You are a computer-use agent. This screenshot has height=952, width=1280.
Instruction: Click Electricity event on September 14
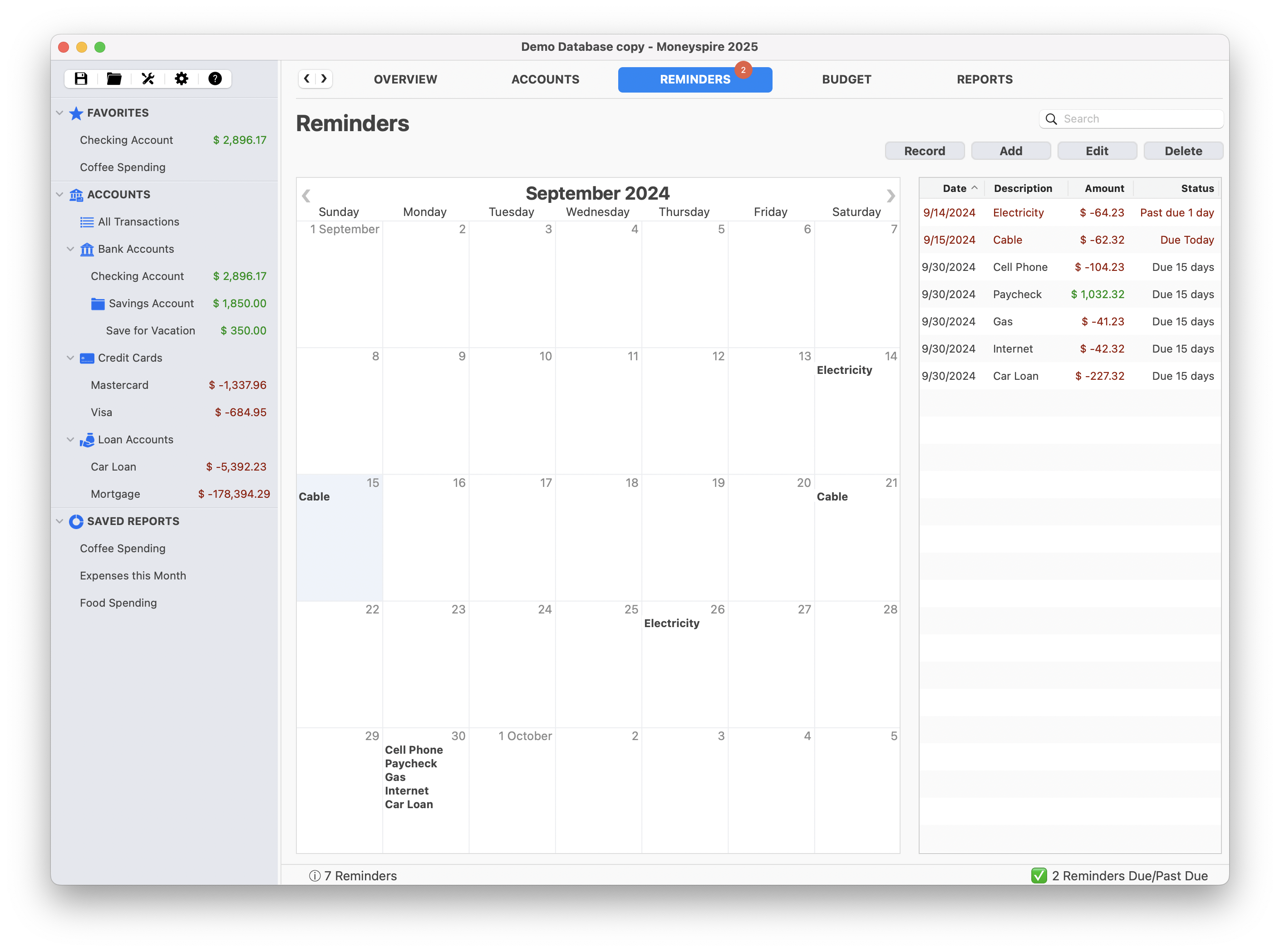click(844, 371)
